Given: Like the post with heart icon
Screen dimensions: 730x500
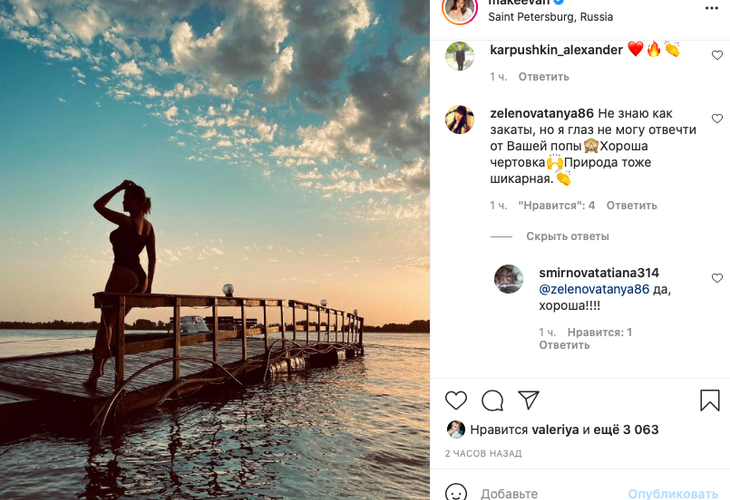Looking at the screenshot, I should [456, 400].
